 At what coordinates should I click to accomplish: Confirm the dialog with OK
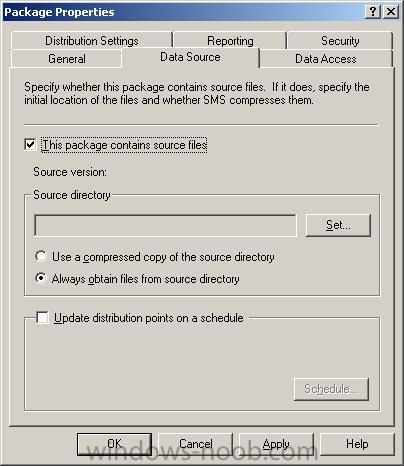pos(115,444)
